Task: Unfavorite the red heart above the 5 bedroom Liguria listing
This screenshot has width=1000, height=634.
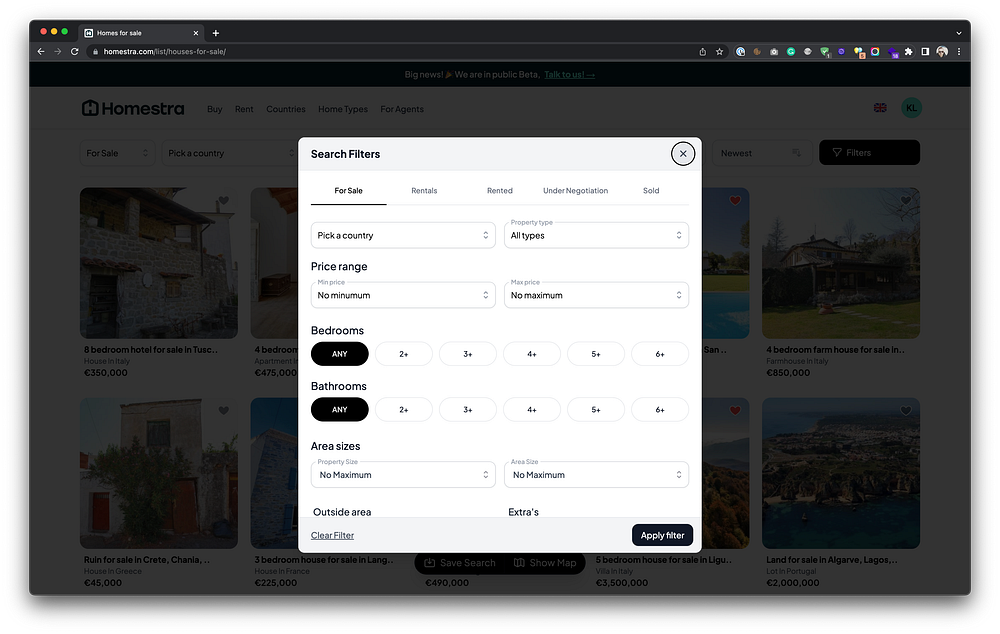Action: tap(735, 411)
